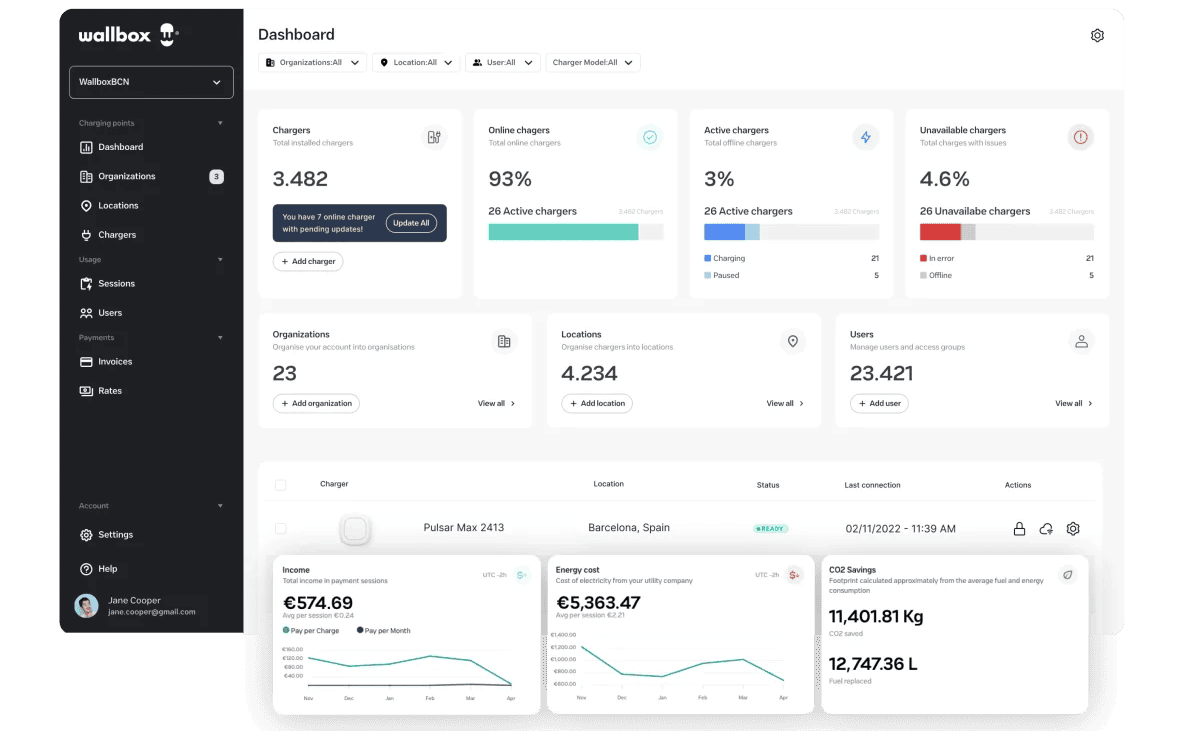Viewport: 1200px width, 731px height.
Task: Open the Help section
Action: click(100, 568)
